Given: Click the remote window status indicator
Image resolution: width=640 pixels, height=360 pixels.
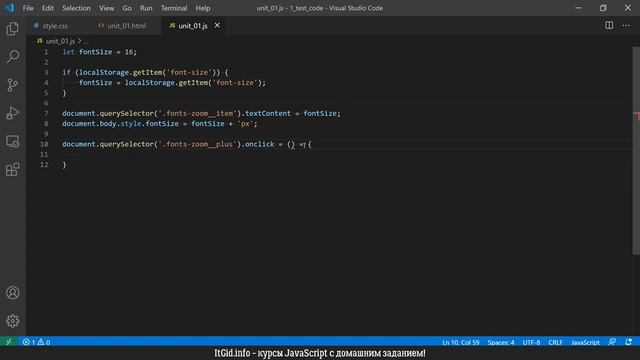Looking at the screenshot, I should coord(9,342).
